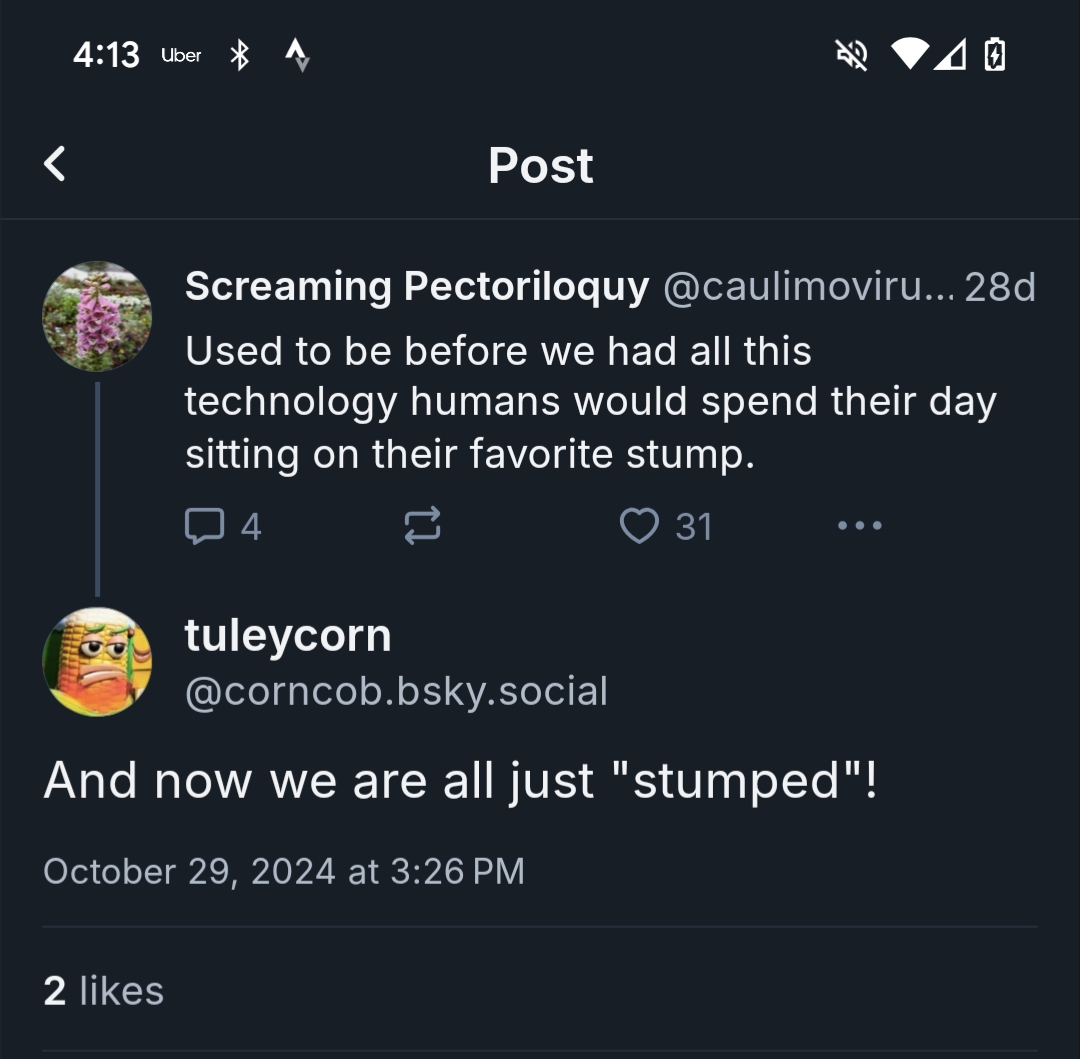The width and height of the screenshot is (1080, 1059).
Task: Tap the October 29, 2024 timestamp
Action: click(283, 871)
